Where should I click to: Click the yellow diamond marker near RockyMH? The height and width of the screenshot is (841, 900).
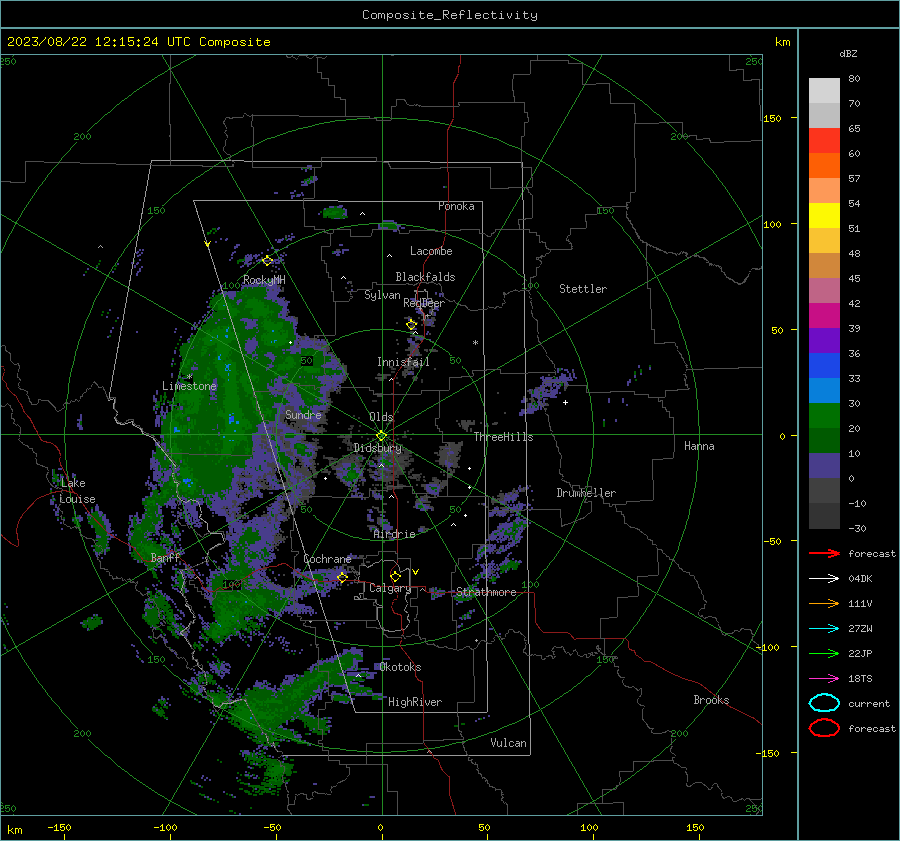point(267,261)
